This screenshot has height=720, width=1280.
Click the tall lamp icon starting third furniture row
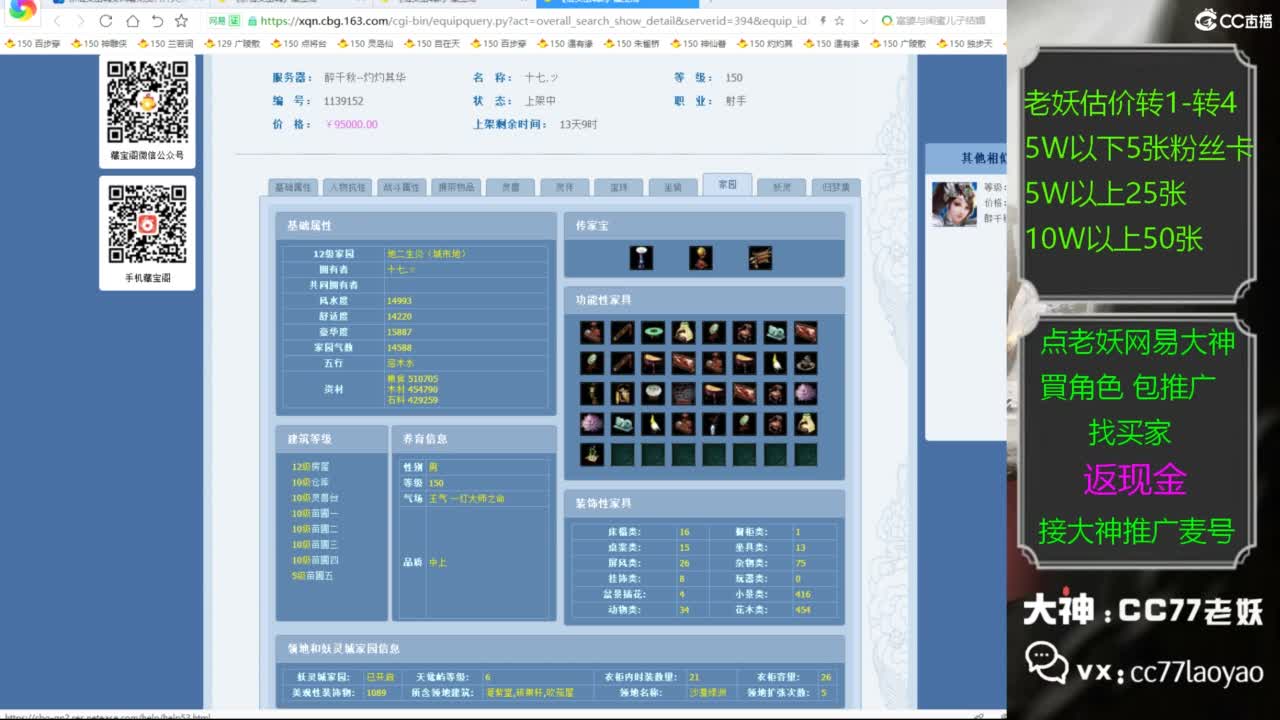(592, 393)
